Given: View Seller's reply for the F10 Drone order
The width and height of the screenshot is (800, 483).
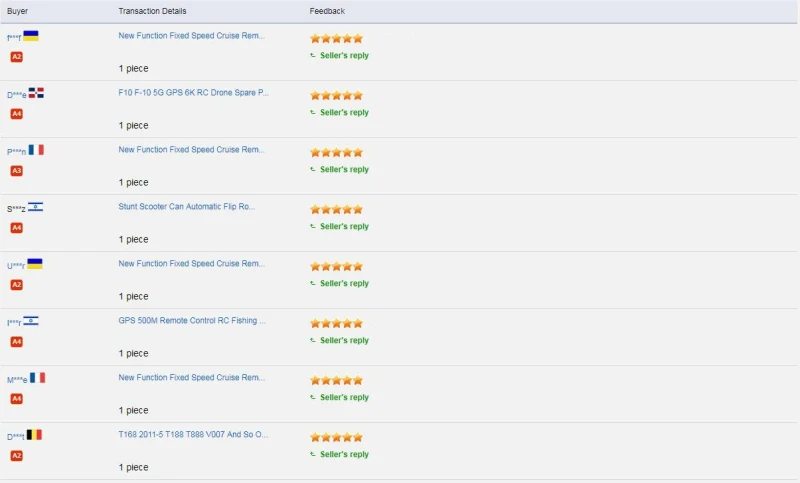Looking at the screenshot, I should pos(344,113).
